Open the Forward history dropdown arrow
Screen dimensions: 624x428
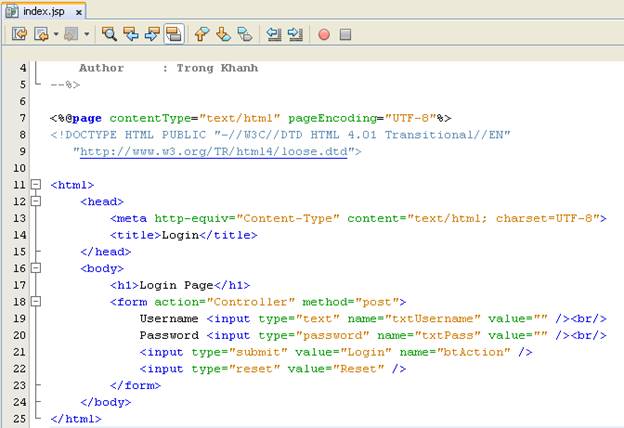point(86,34)
